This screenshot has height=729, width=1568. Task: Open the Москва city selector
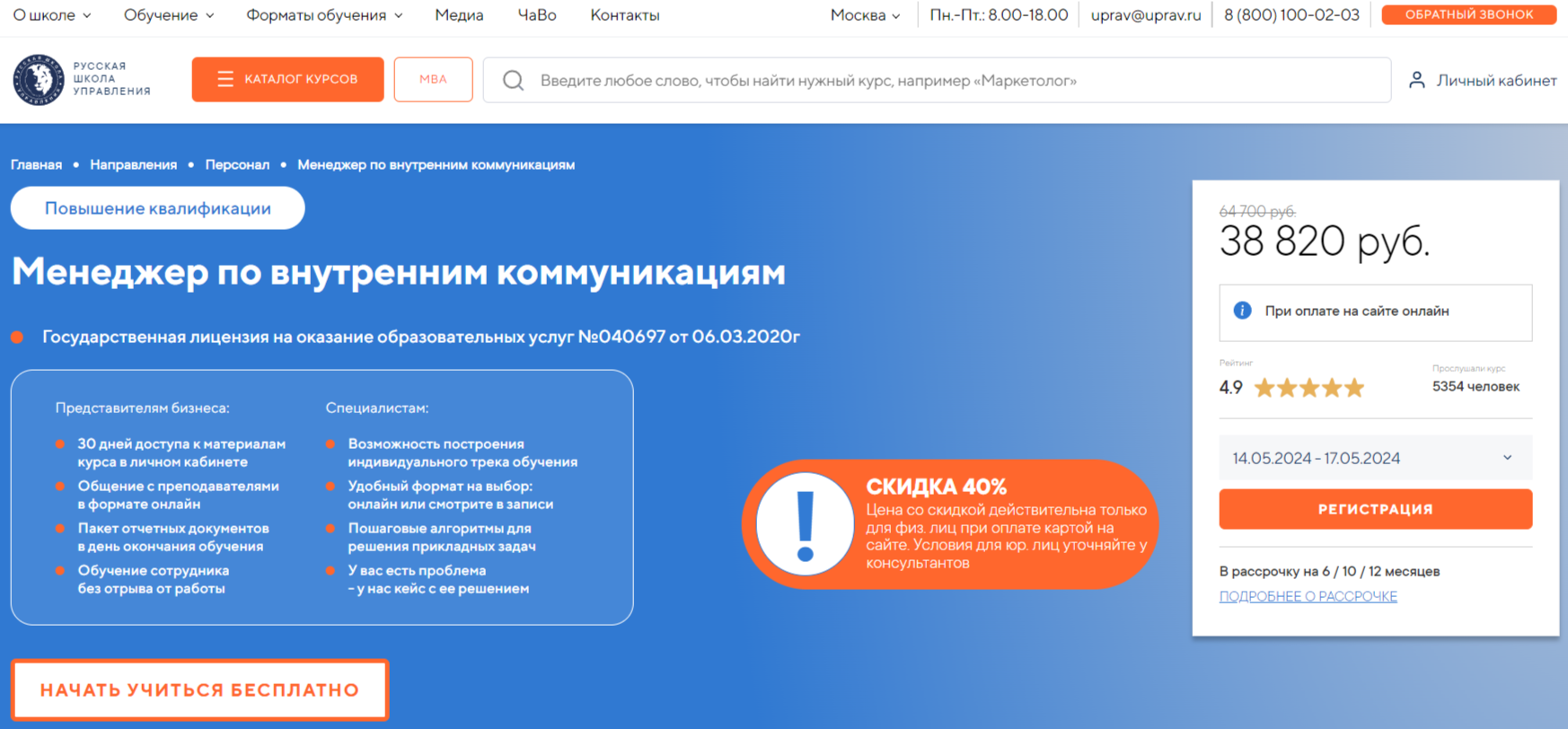coord(865,15)
